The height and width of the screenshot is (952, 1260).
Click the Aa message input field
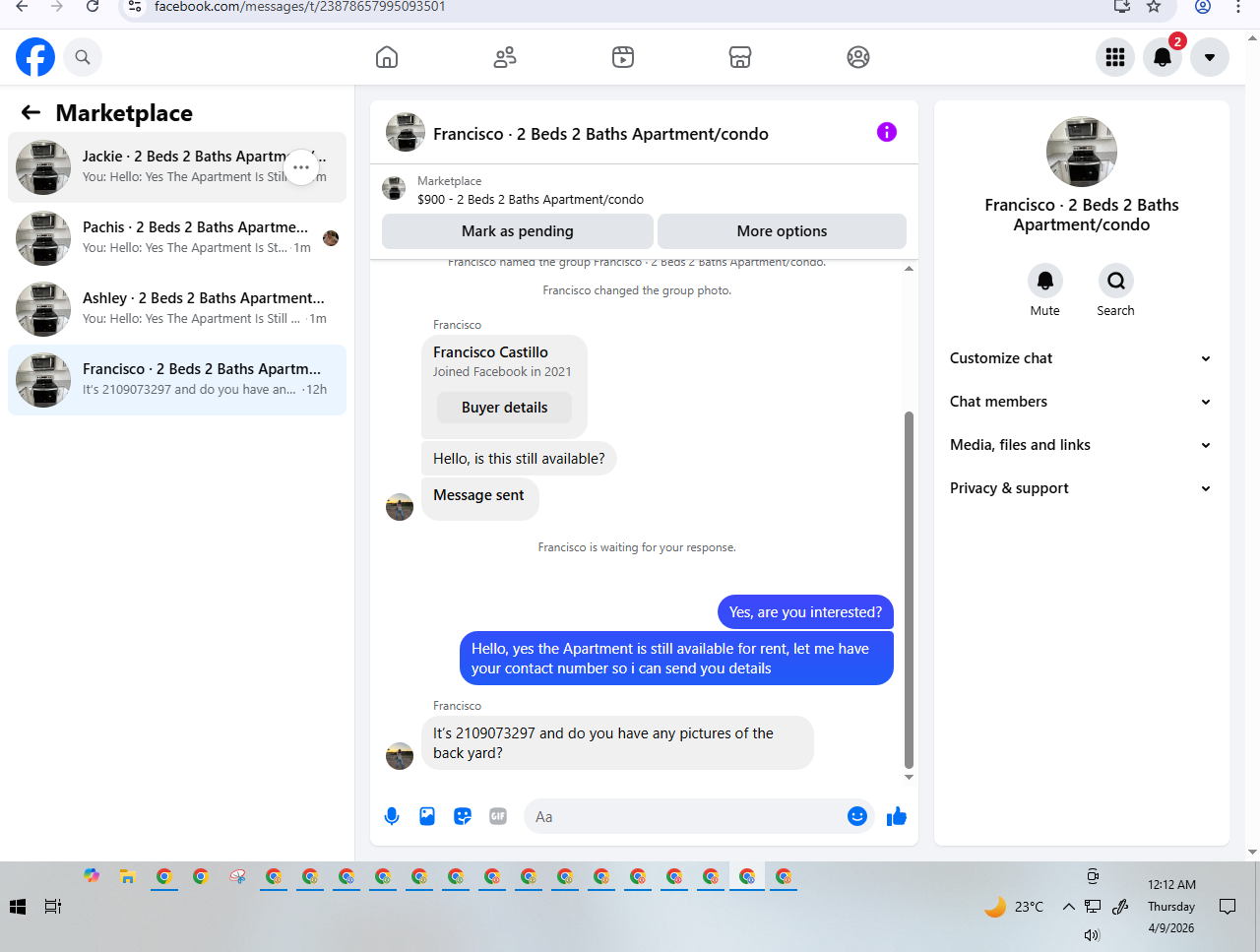pos(684,816)
